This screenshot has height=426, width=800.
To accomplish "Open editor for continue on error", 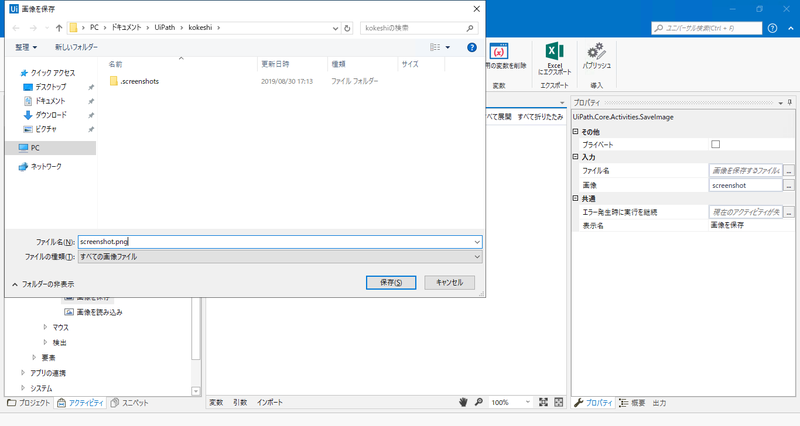I will pos(789,212).
